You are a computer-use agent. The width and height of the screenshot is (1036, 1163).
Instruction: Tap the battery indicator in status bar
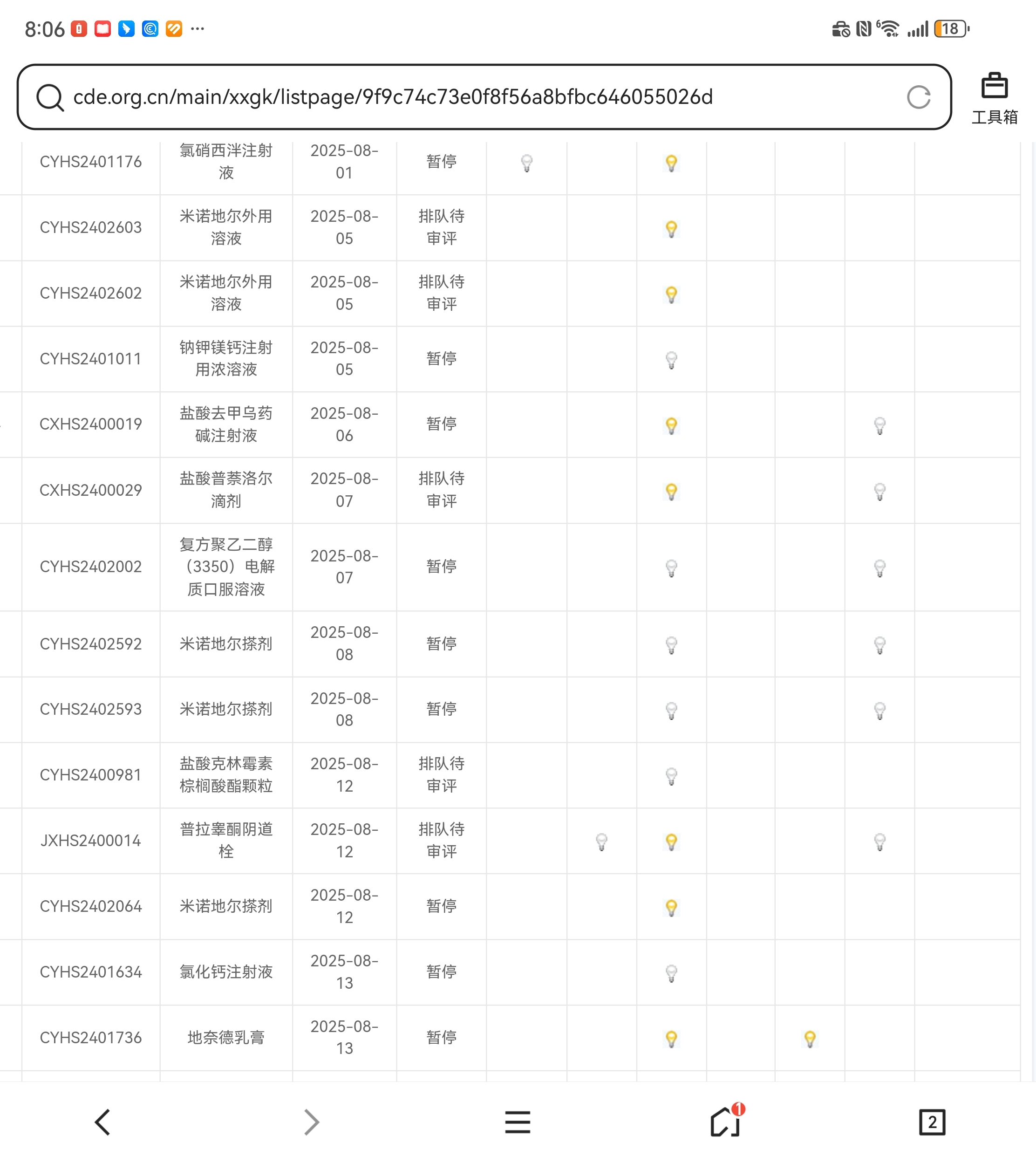click(x=951, y=29)
